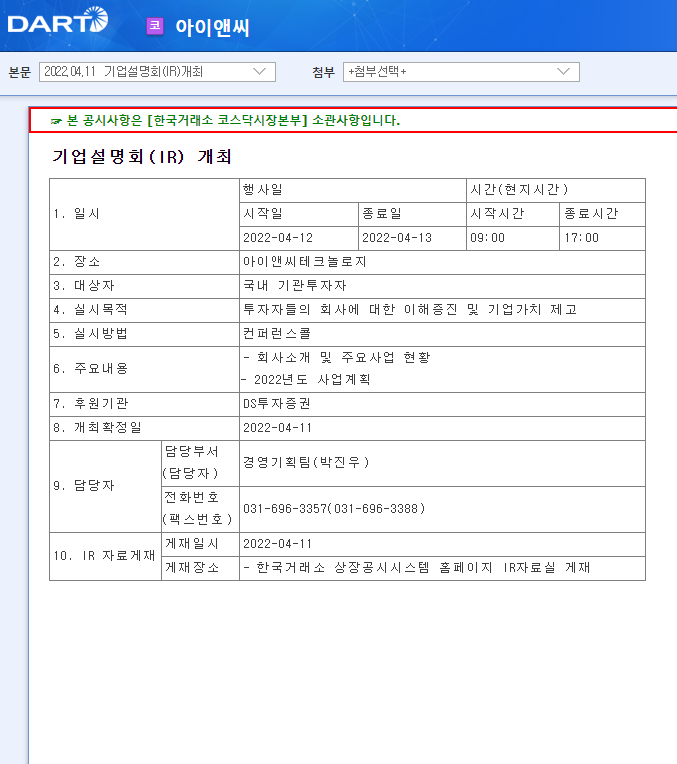This screenshot has height=764, width=677.
Task: Click the 개최확정일 value 2022-04-11
Action: pos(443,428)
